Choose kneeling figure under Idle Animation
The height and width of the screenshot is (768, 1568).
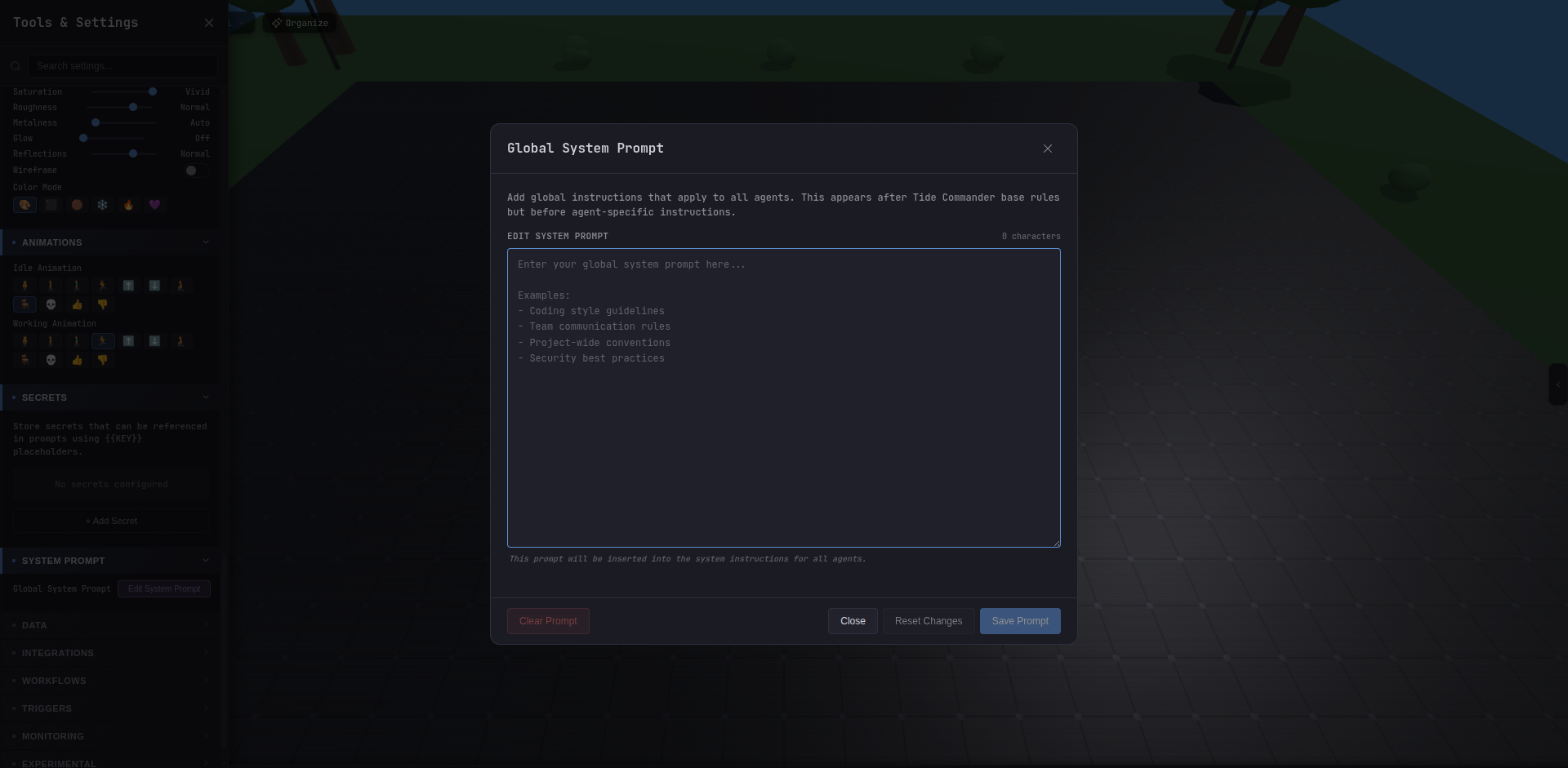pyautogui.click(x=181, y=286)
